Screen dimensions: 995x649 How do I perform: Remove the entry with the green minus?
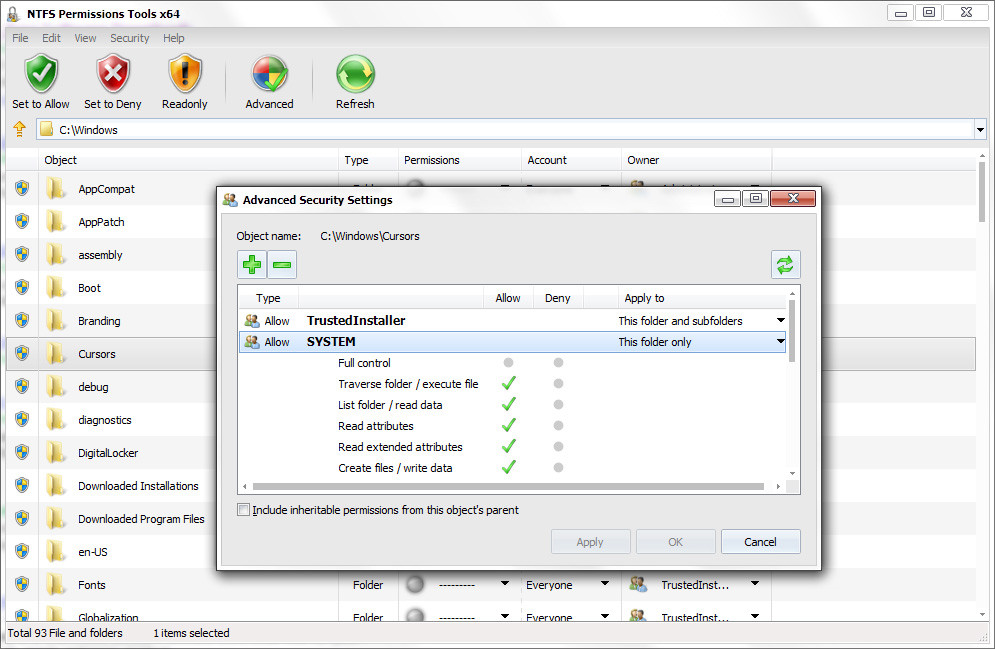[282, 265]
